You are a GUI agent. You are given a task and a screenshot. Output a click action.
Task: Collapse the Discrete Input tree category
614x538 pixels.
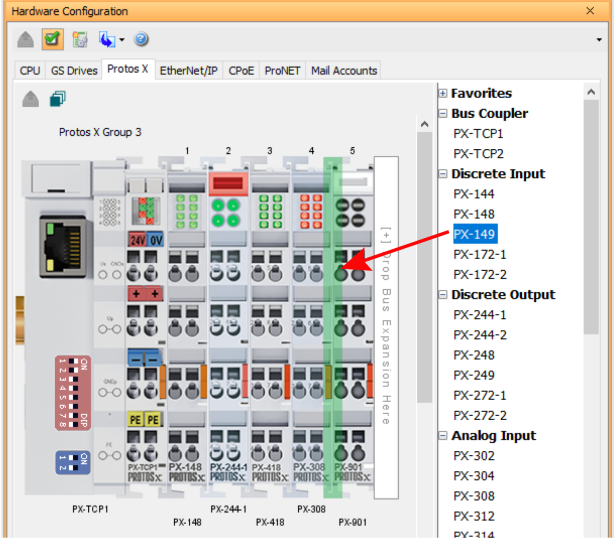click(x=443, y=174)
